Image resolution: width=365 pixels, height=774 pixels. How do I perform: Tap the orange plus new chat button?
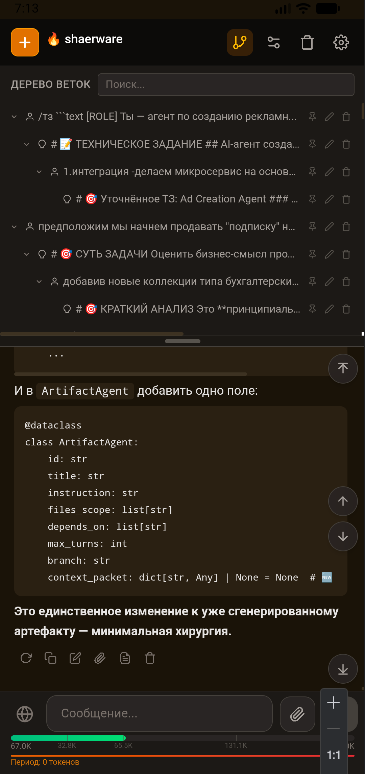click(25, 42)
